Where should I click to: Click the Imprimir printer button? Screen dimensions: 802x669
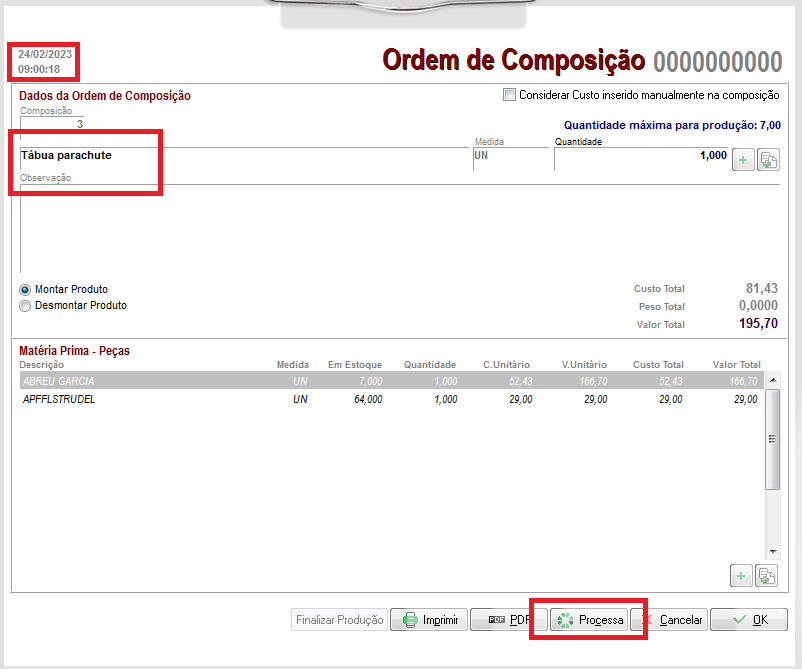429,620
